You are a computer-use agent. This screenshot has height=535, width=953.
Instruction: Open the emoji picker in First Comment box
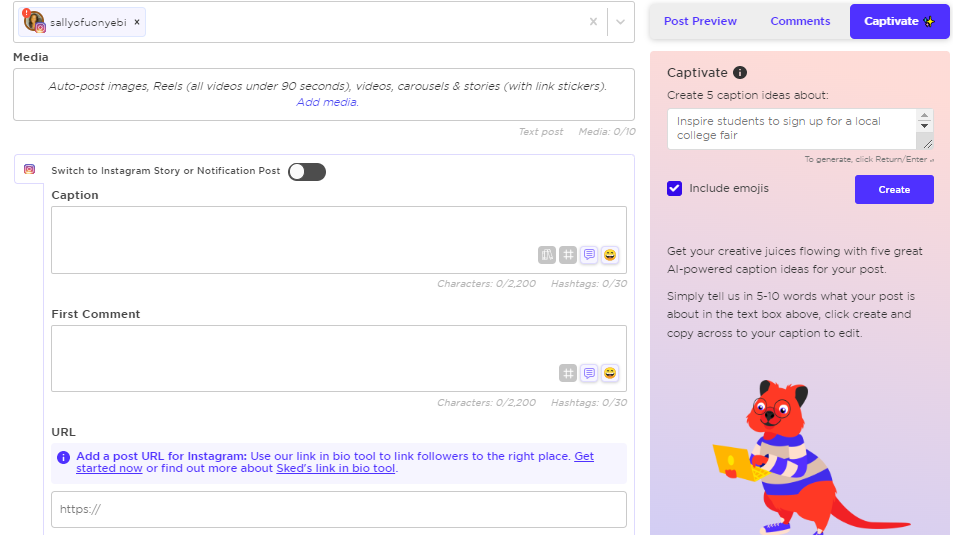pyautogui.click(x=610, y=373)
